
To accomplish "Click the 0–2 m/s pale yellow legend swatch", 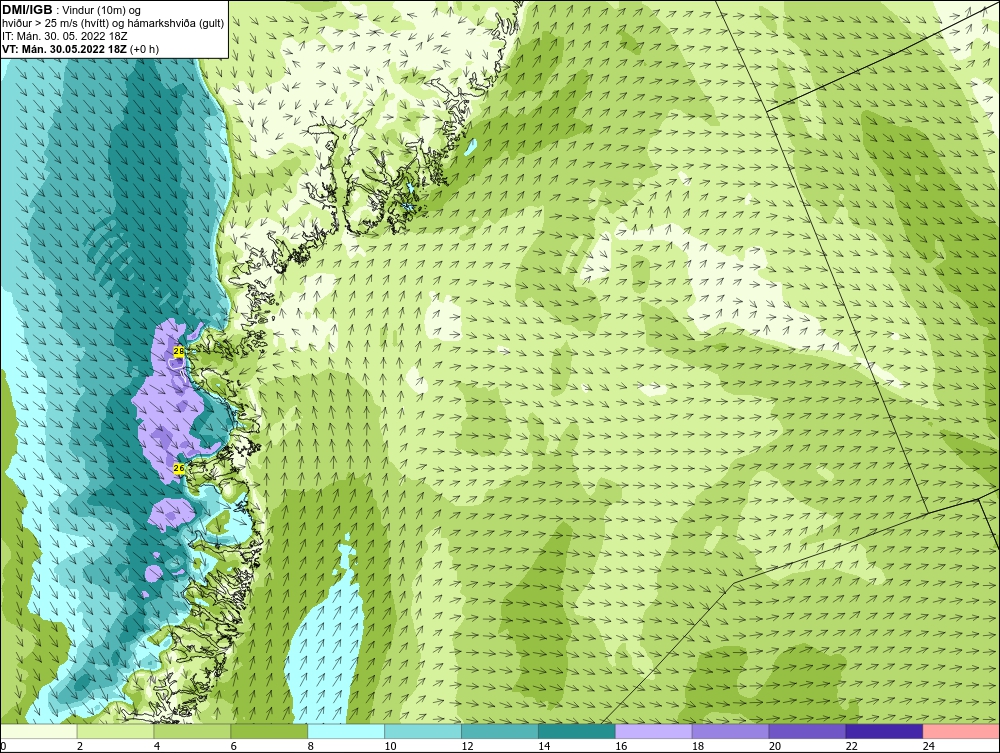I will [39, 731].
